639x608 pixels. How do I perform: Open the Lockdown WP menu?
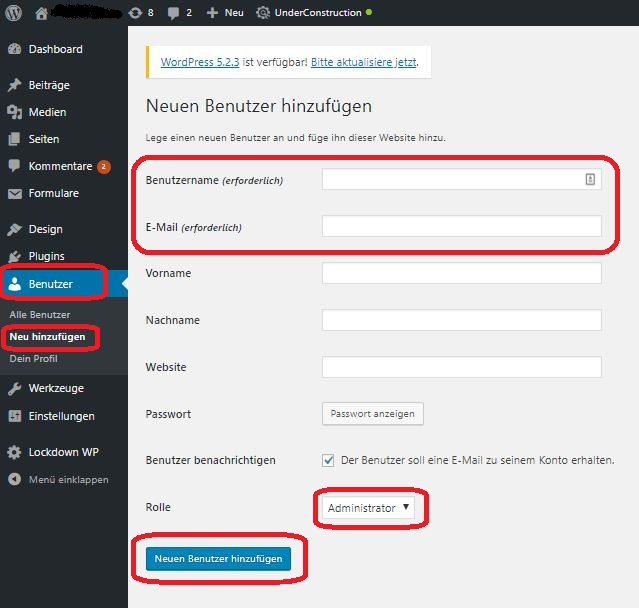click(63, 452)
